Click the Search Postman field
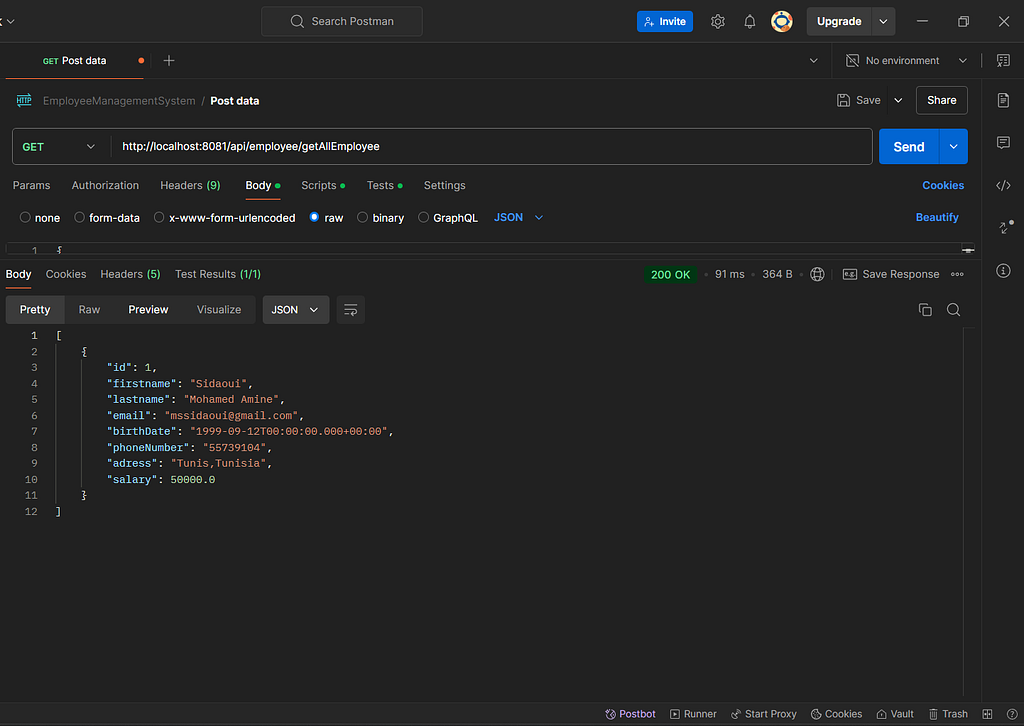 [342, 22]
